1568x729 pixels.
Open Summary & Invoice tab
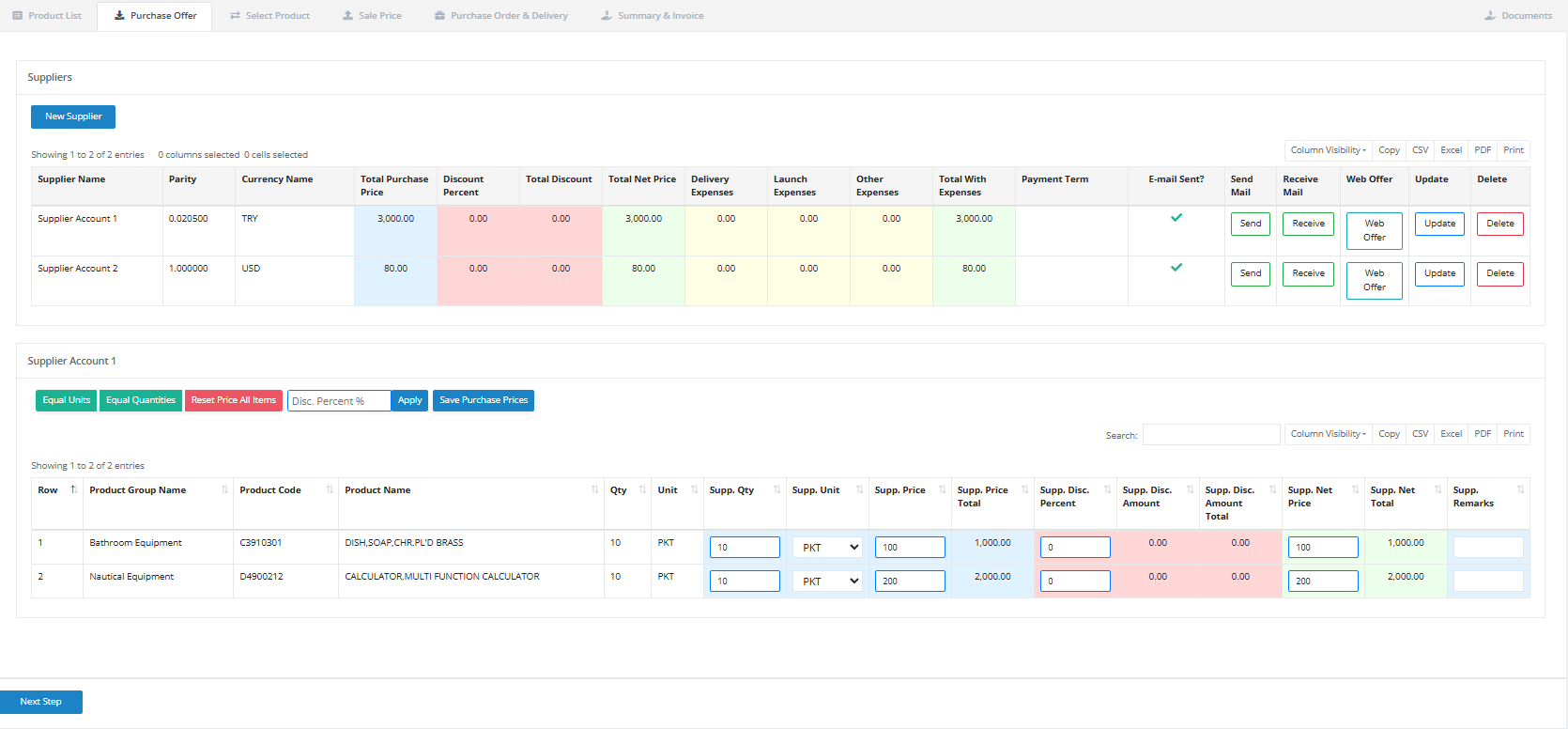click(653, 16)
